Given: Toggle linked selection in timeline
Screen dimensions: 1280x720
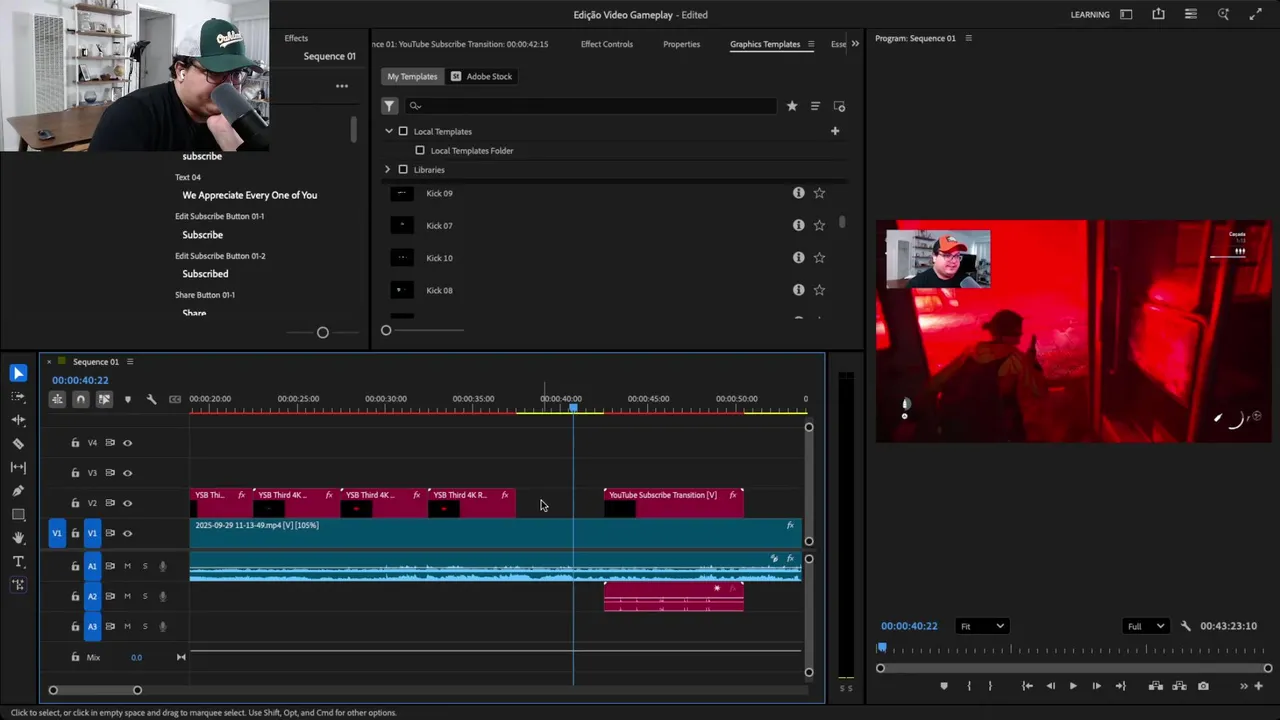Looking at the screenshot, I should (104, 399).
